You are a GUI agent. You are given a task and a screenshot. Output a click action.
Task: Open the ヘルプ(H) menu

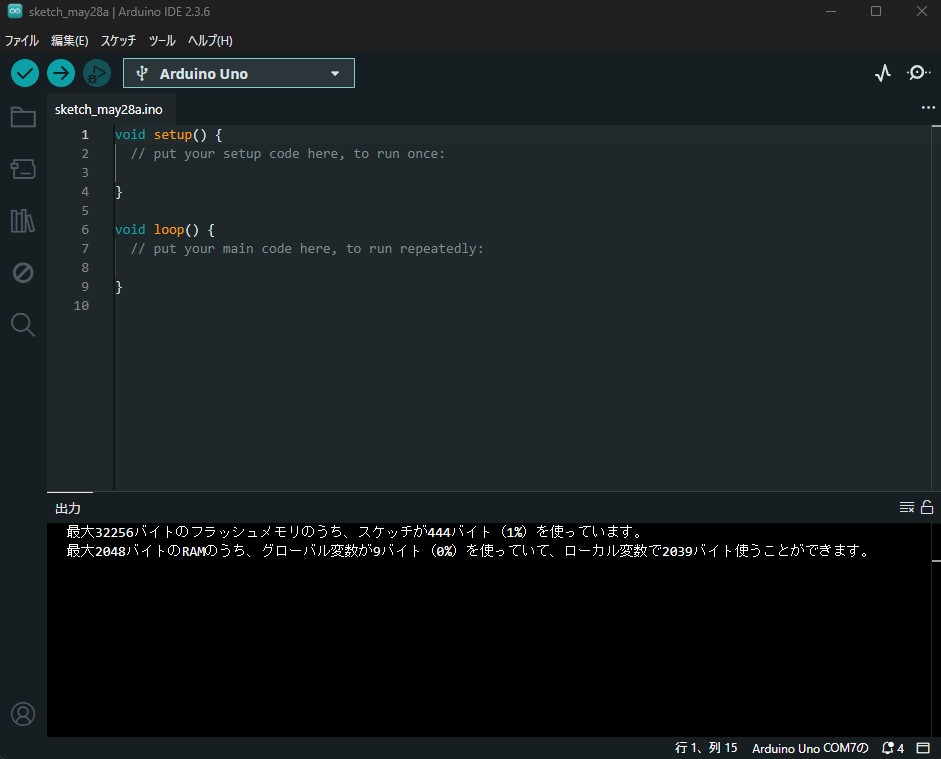click(210, 41)
